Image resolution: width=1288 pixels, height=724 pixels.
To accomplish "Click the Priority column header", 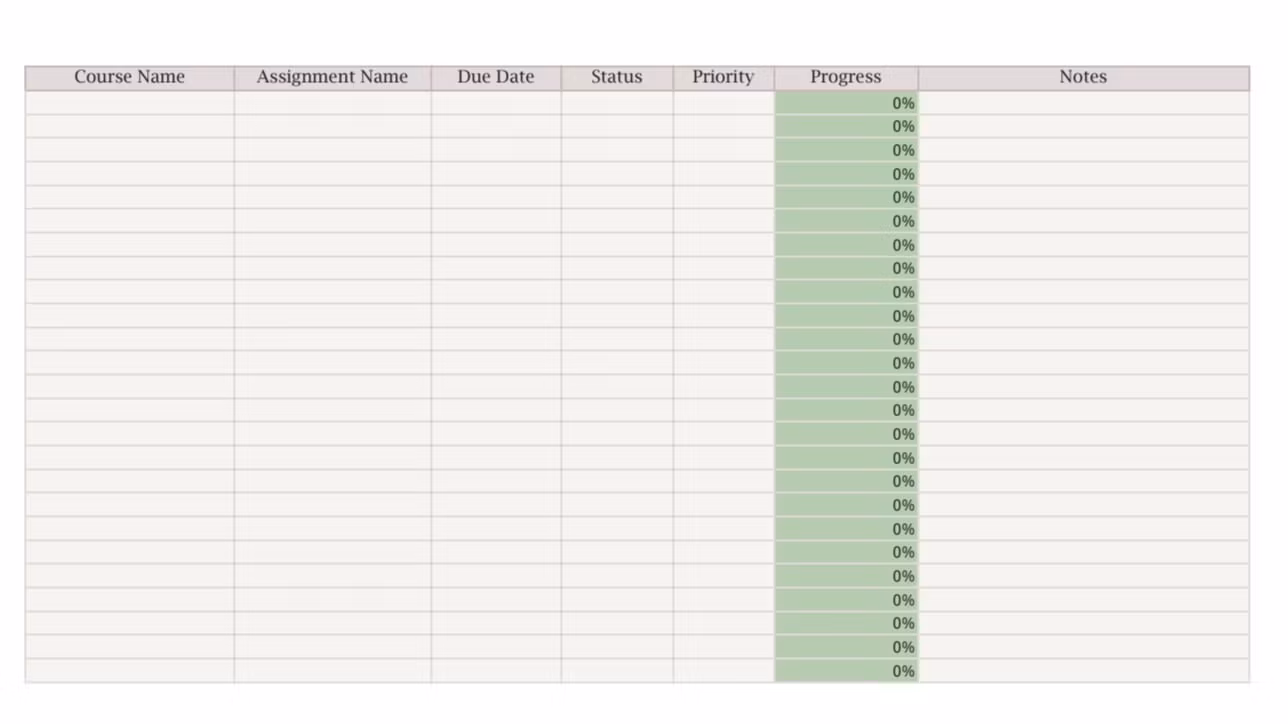I will [723, 77].
